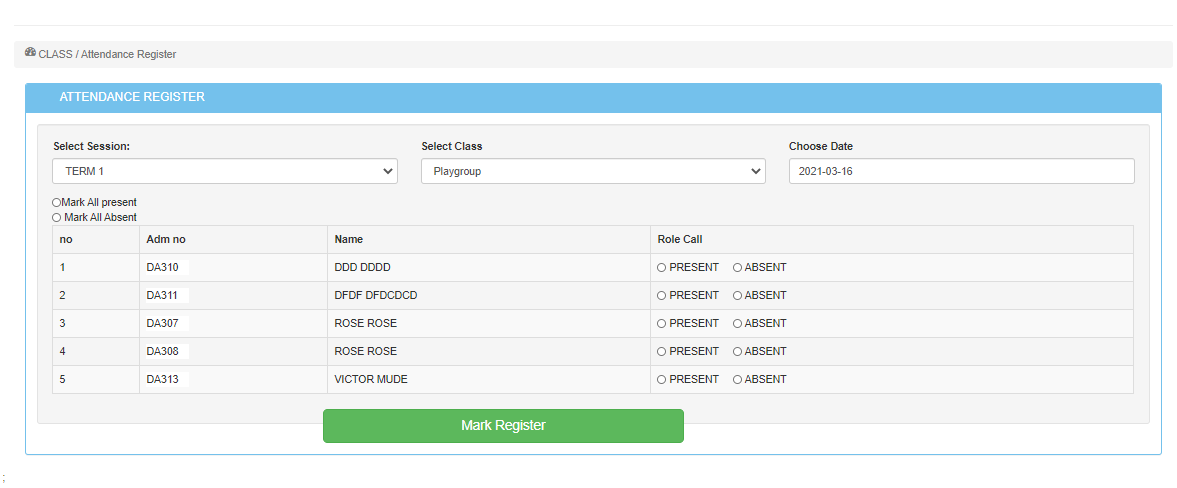The width and height of the screenshot is (1177, 488).
Task: Click the CLASS breadcrumb link
Action: [55, 55]
